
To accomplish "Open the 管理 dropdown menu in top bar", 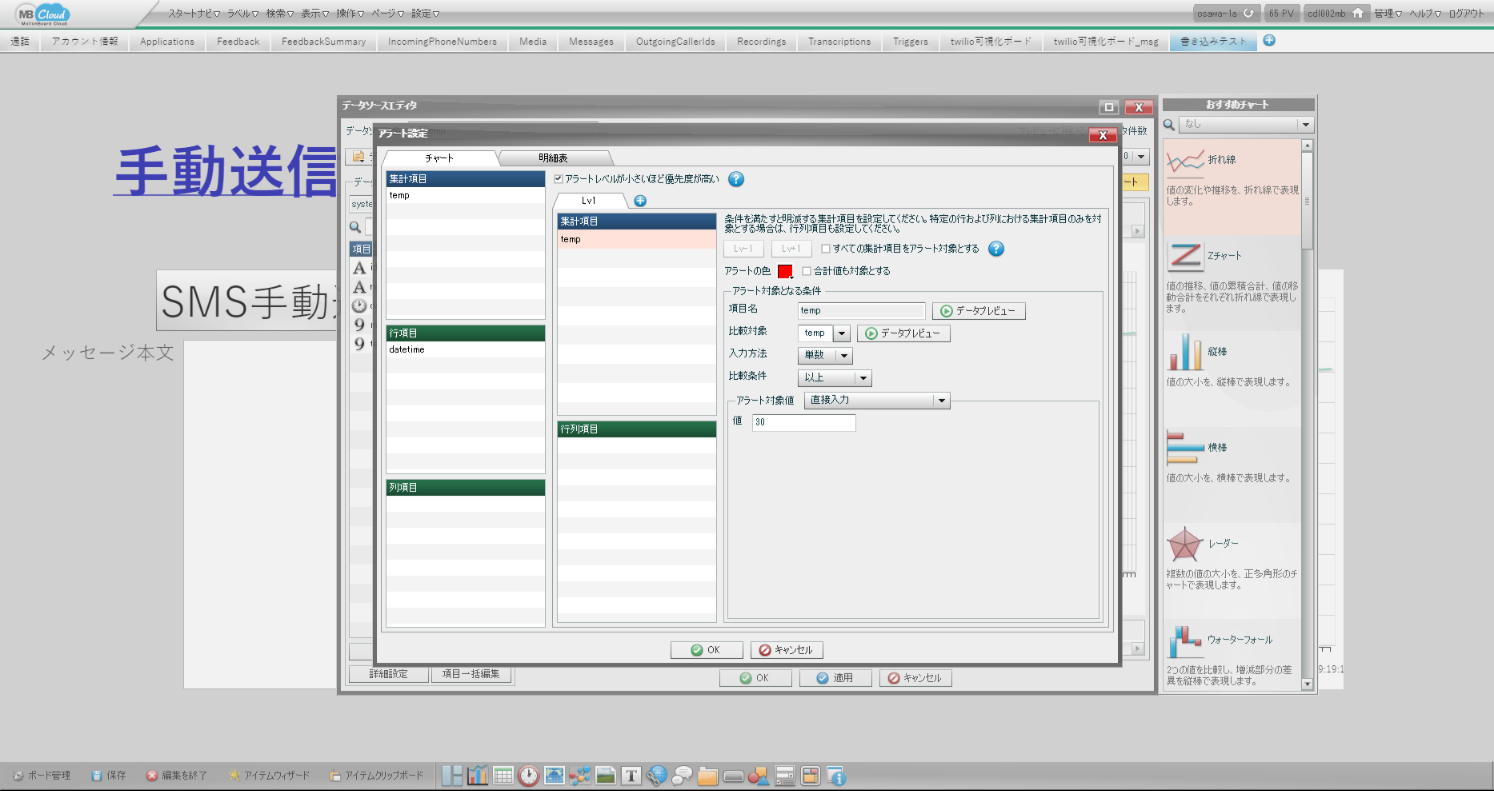I will point(1388,14).
